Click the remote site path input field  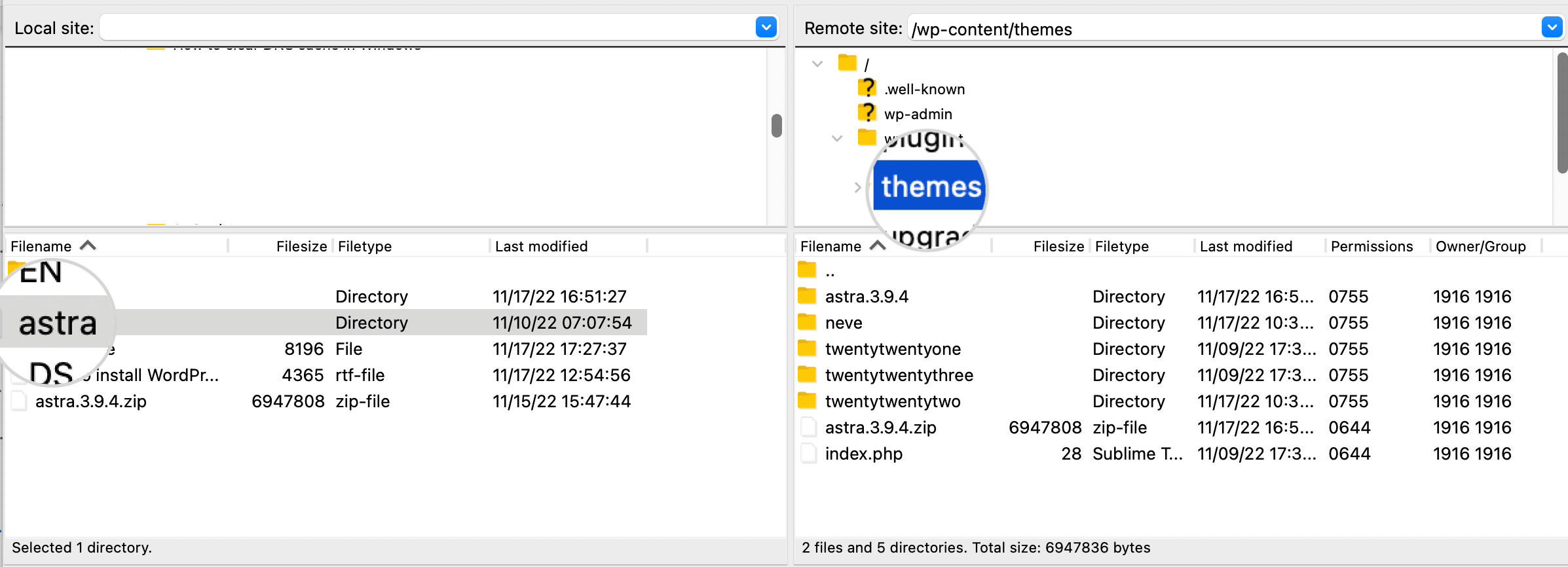click(x=1223, y=29)
